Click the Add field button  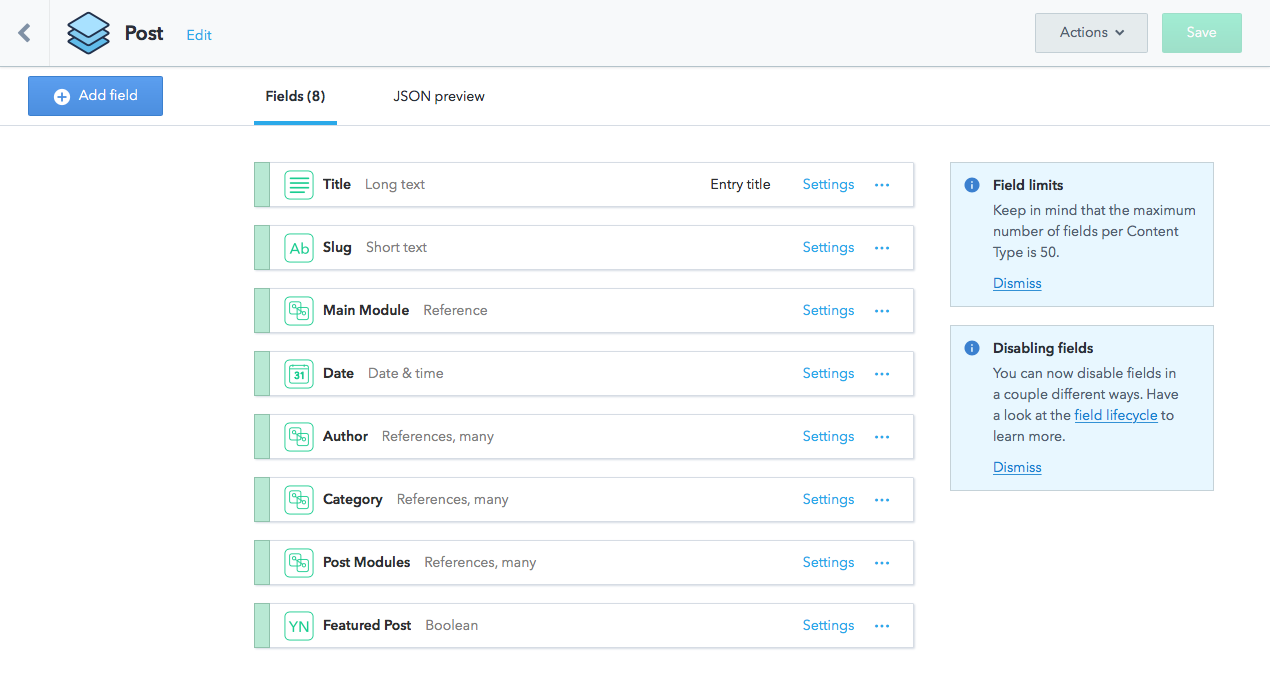95,96
